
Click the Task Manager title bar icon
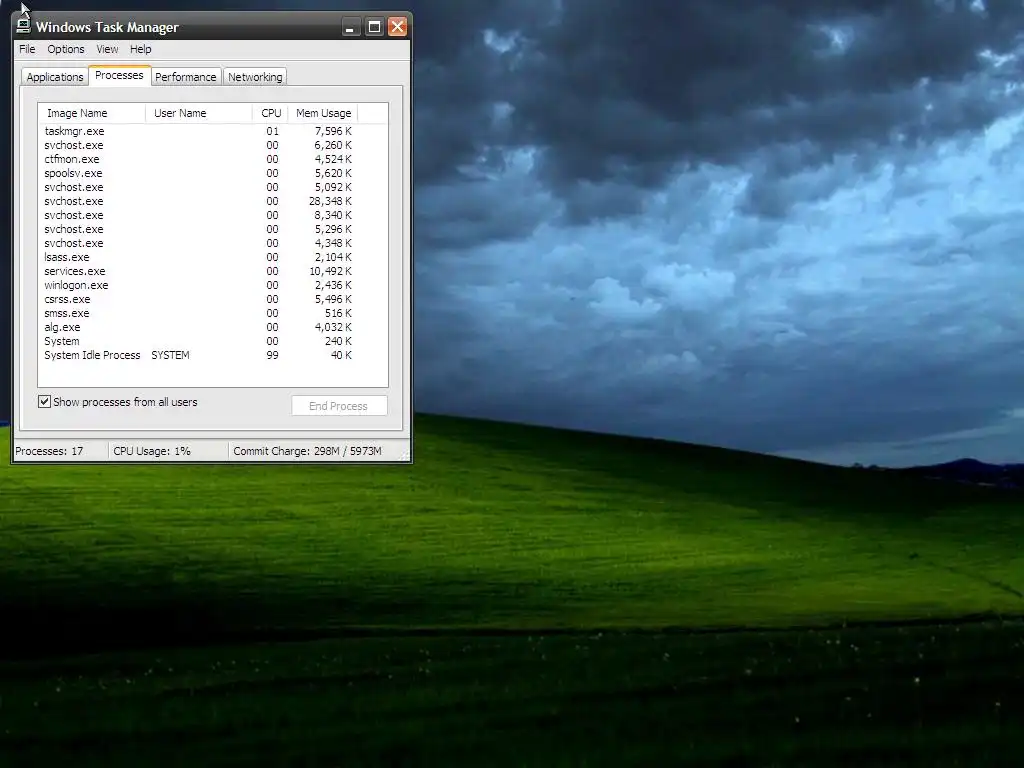24,25
